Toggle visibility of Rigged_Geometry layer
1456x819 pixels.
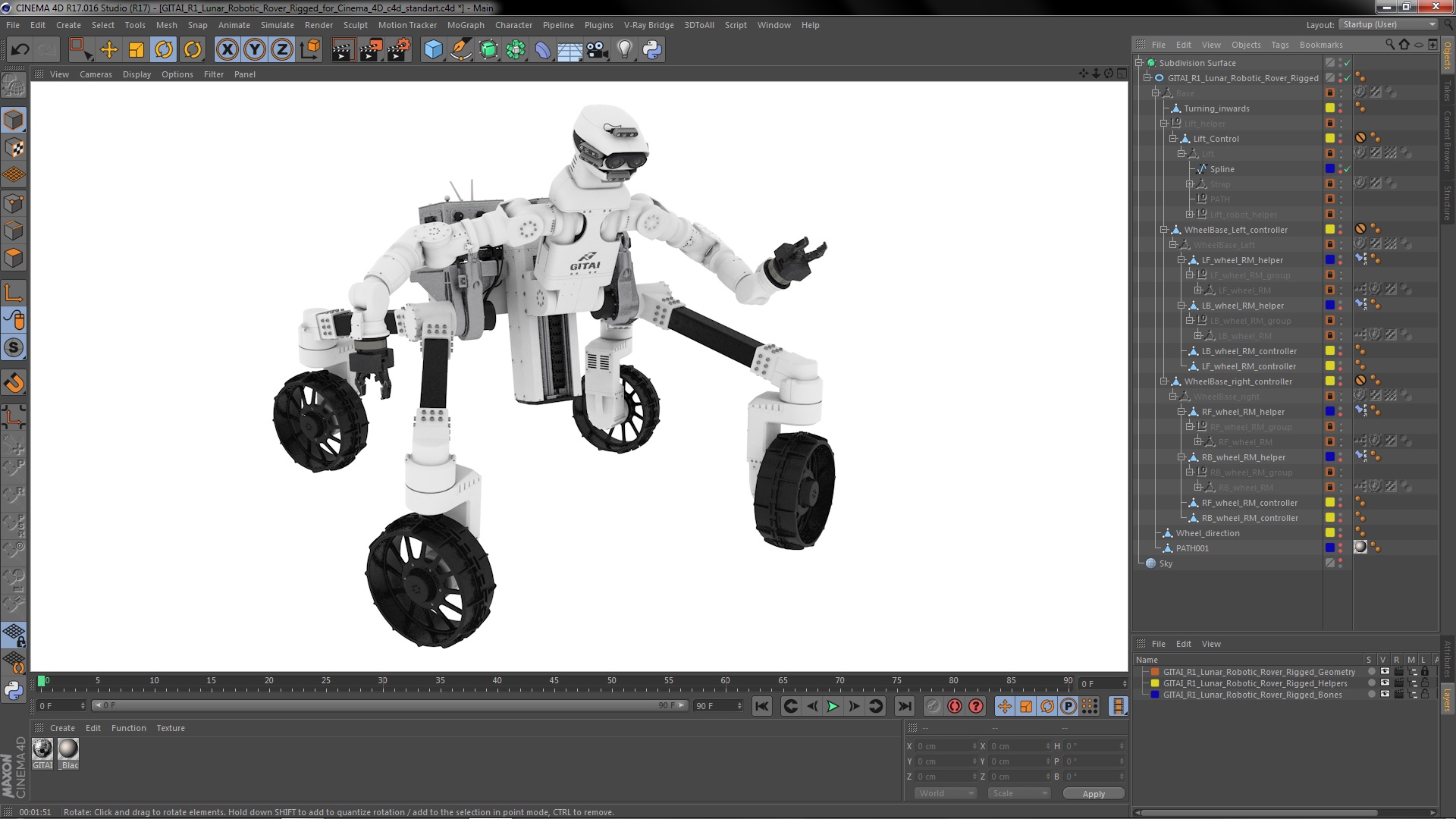(1385, 672)
